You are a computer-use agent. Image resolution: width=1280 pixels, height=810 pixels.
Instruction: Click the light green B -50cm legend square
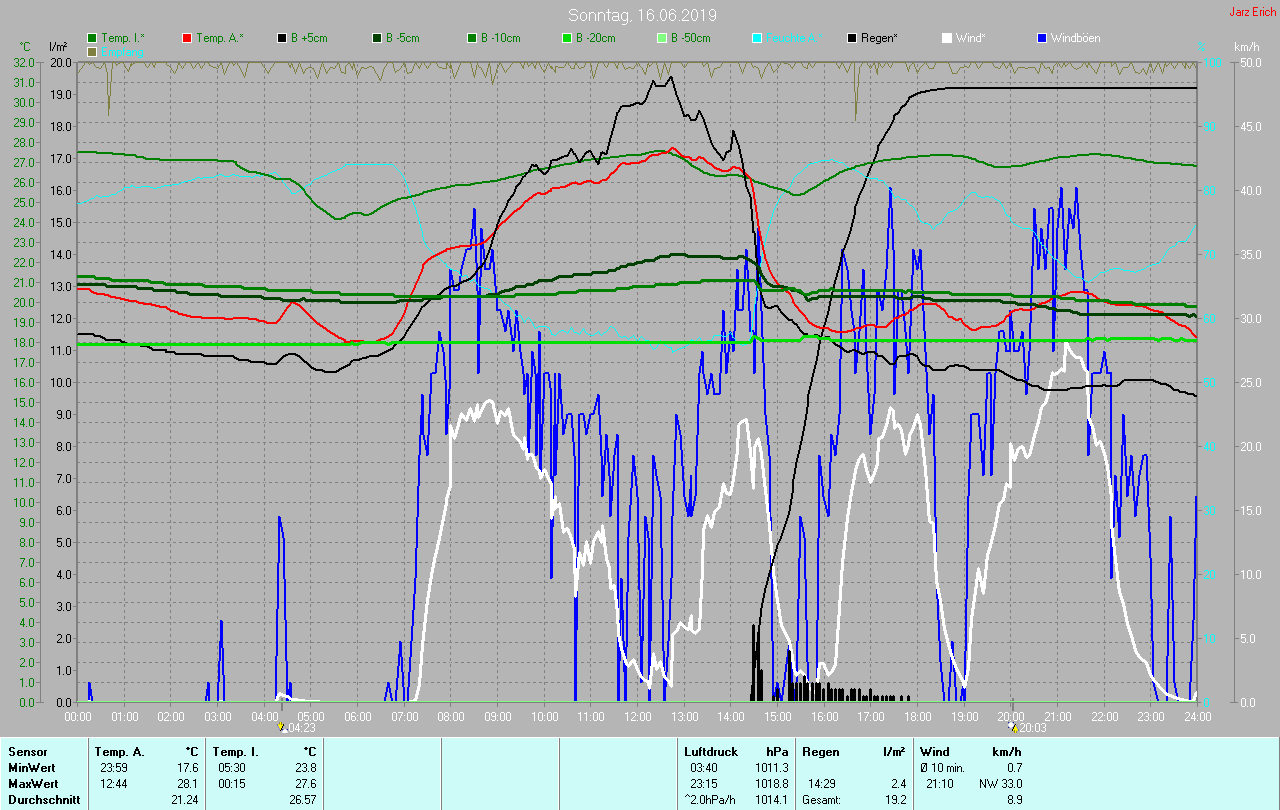(662, 38)
